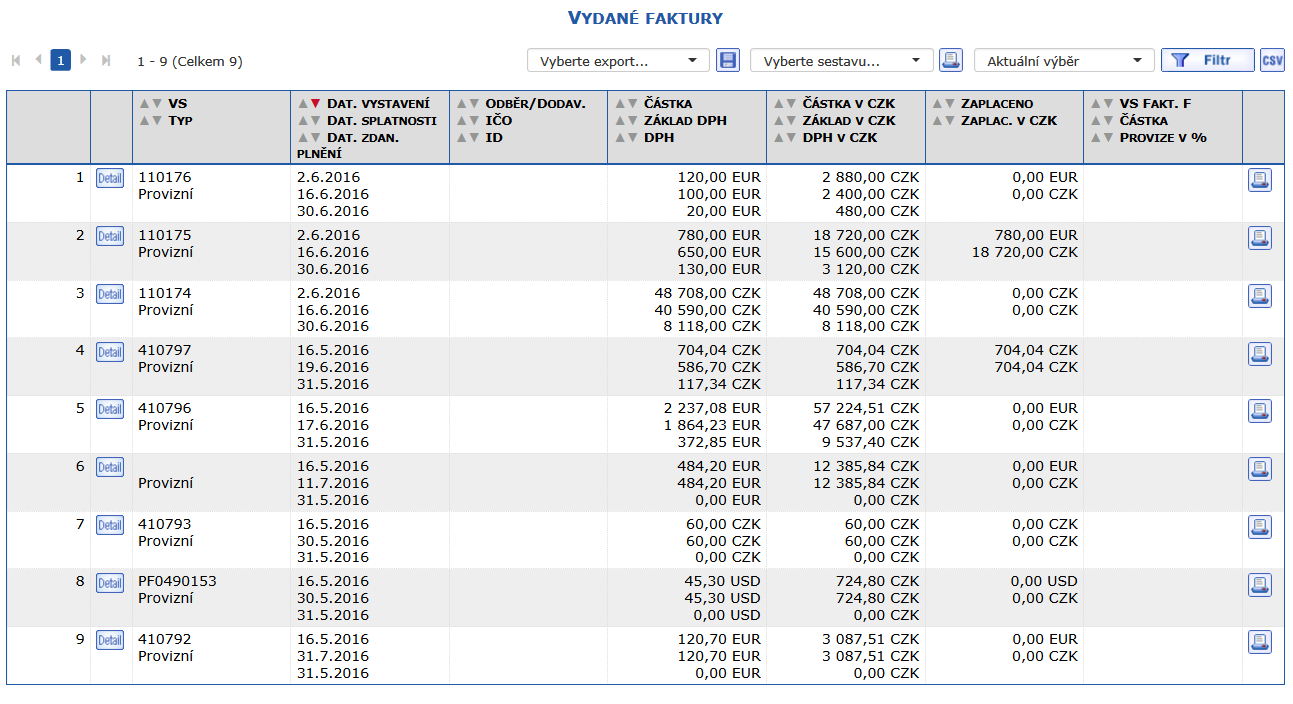View Detail for invoice 410793
The height and width of the screenshot is (704, 1293).
[x=110, y=525]
